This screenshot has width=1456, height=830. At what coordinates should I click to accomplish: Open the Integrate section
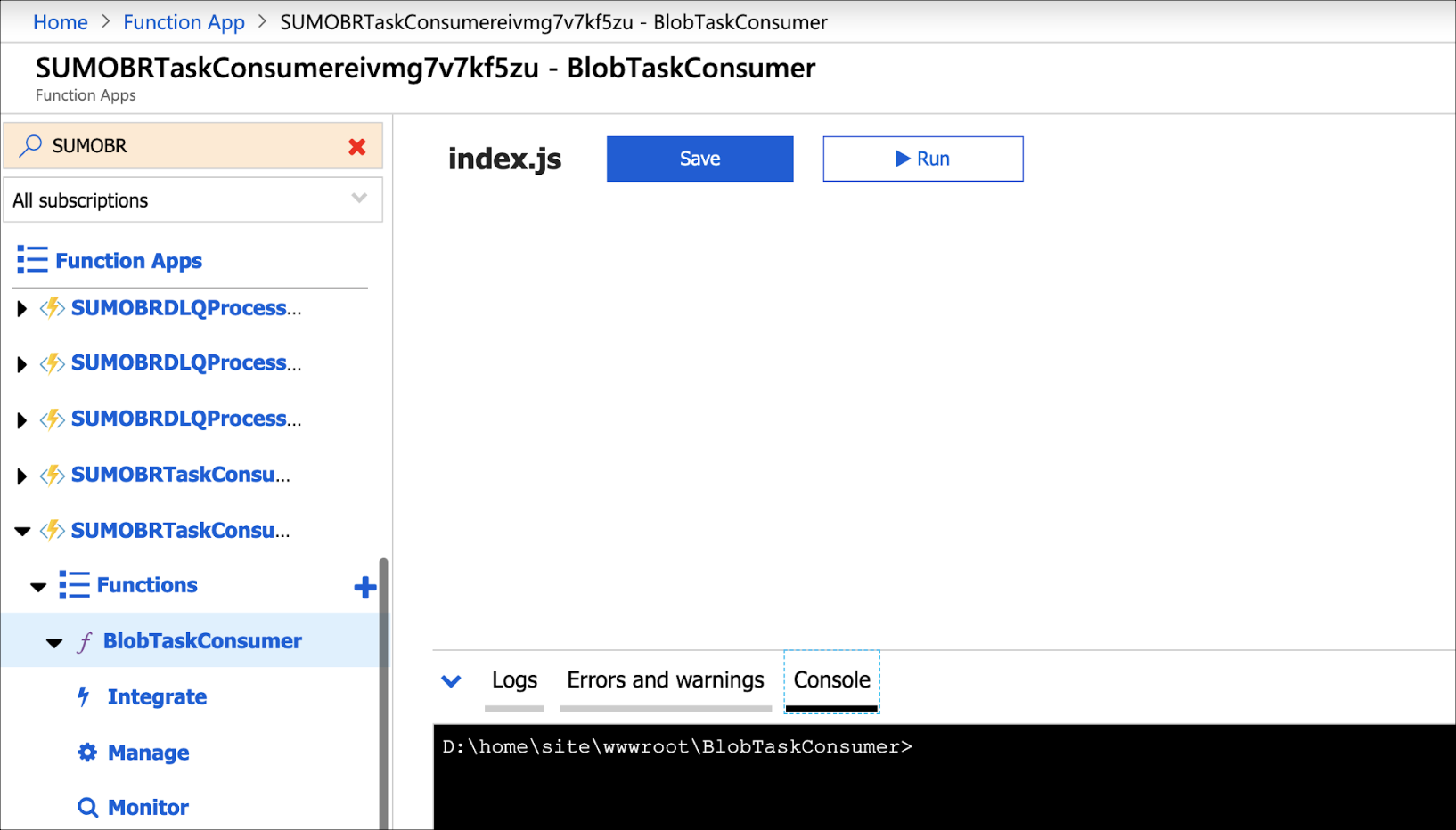coord(157,696)
